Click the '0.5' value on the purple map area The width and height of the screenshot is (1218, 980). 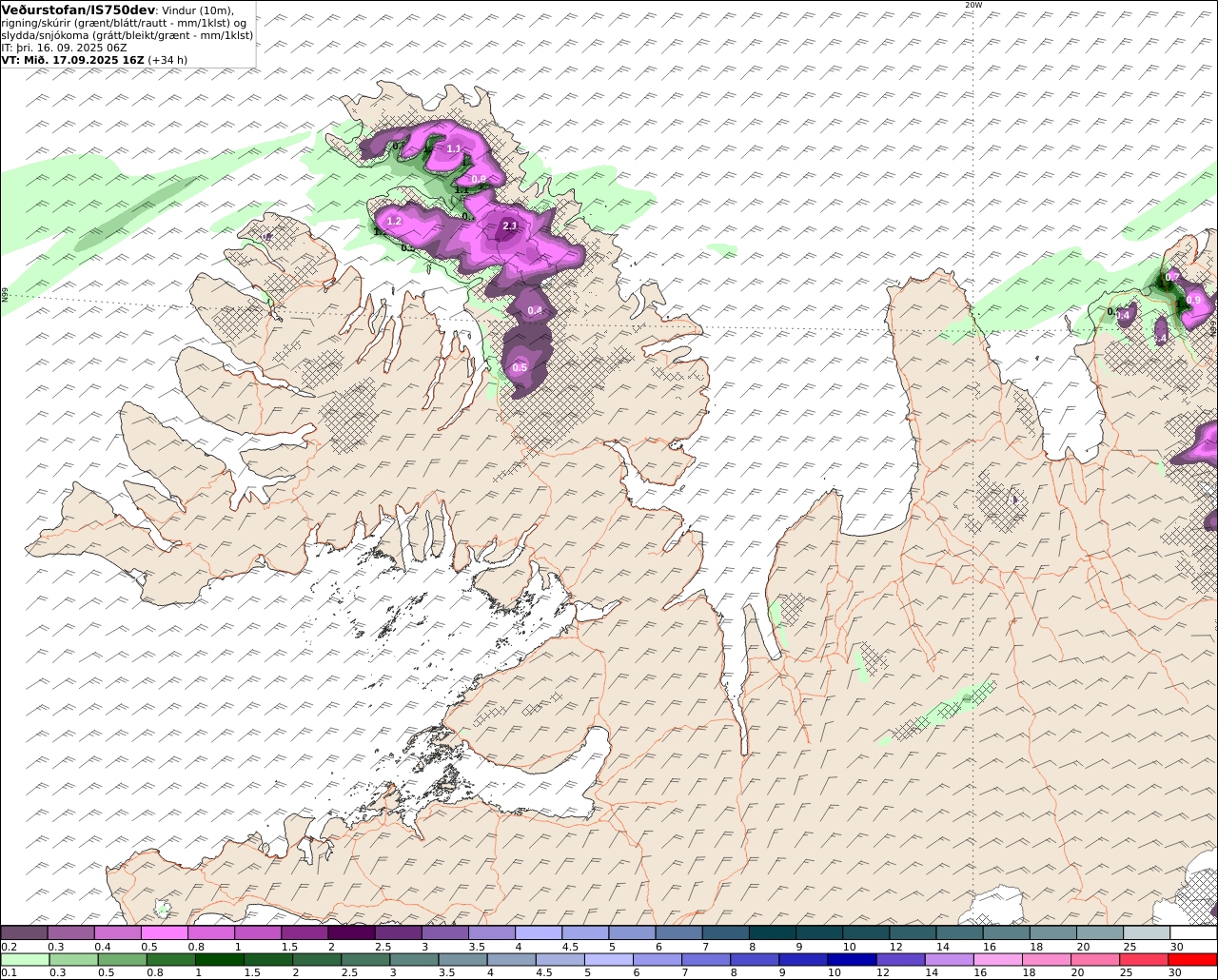(520, 368)
